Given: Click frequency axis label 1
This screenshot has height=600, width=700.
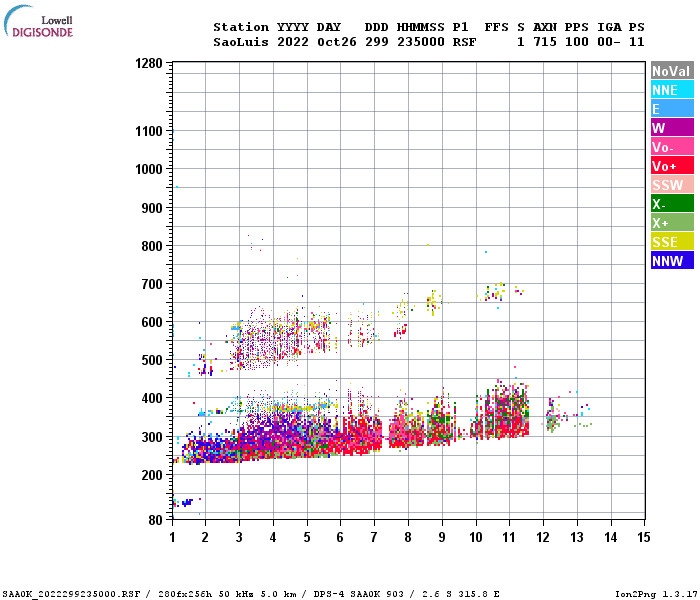Looking at the screenshot, I should pyautogui.click(x=172, y=537).
